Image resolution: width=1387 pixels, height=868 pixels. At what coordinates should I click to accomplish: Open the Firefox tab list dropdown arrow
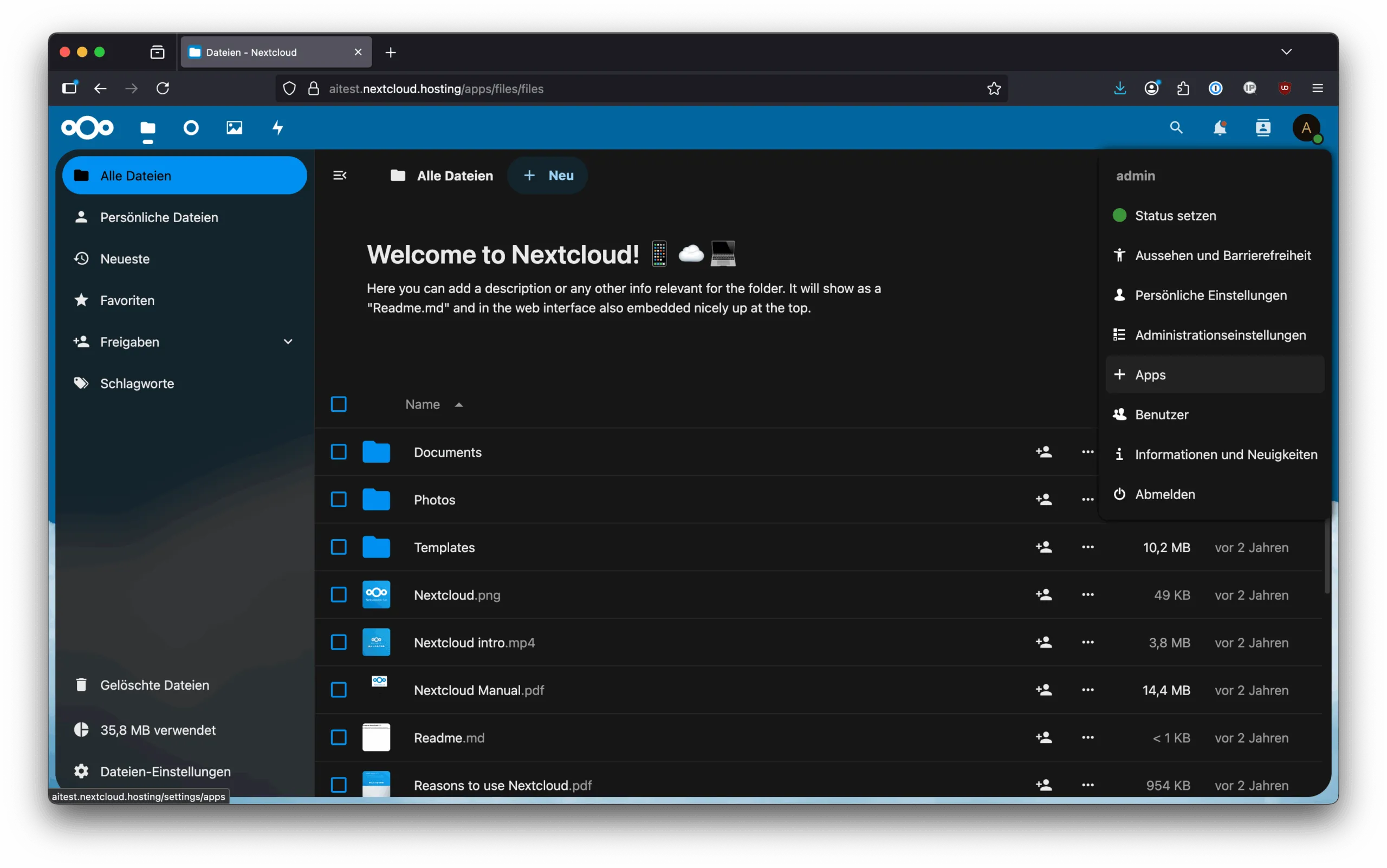(x=1287, y=52)
